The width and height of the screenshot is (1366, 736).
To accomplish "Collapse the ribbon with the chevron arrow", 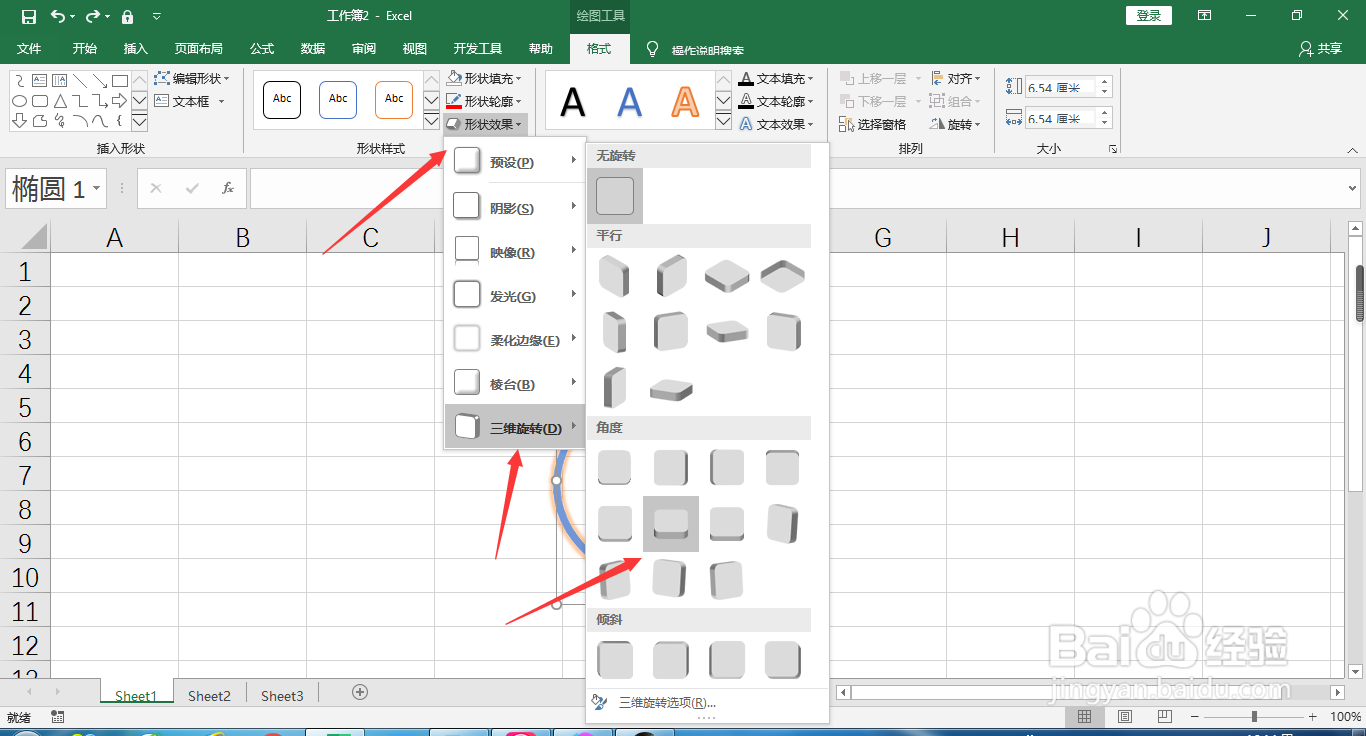I will pos(1351,149).
